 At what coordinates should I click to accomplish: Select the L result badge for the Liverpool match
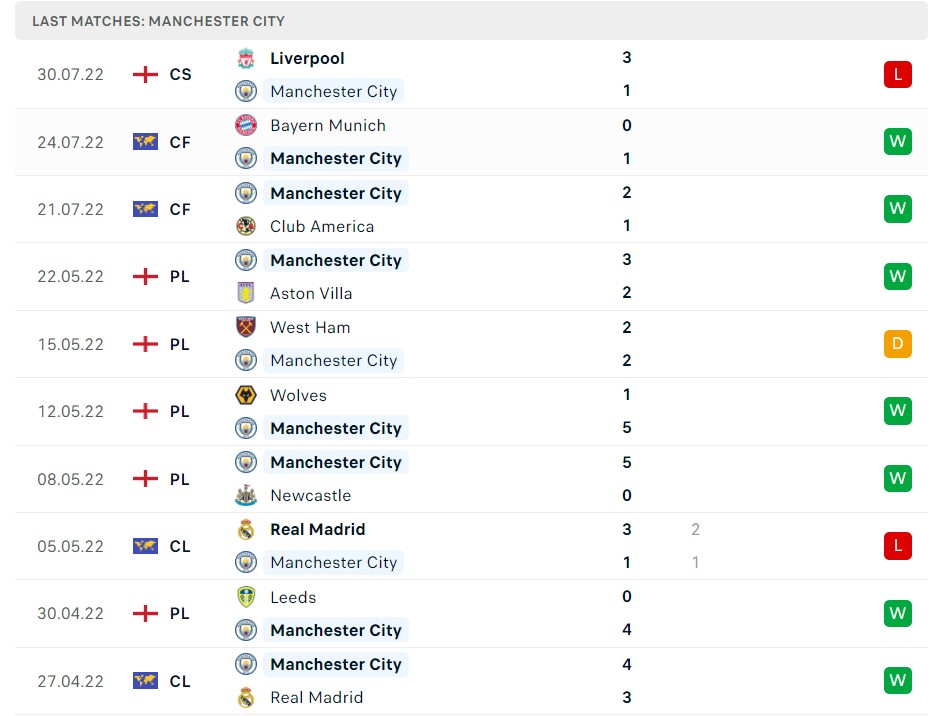(x=897, y=74)
